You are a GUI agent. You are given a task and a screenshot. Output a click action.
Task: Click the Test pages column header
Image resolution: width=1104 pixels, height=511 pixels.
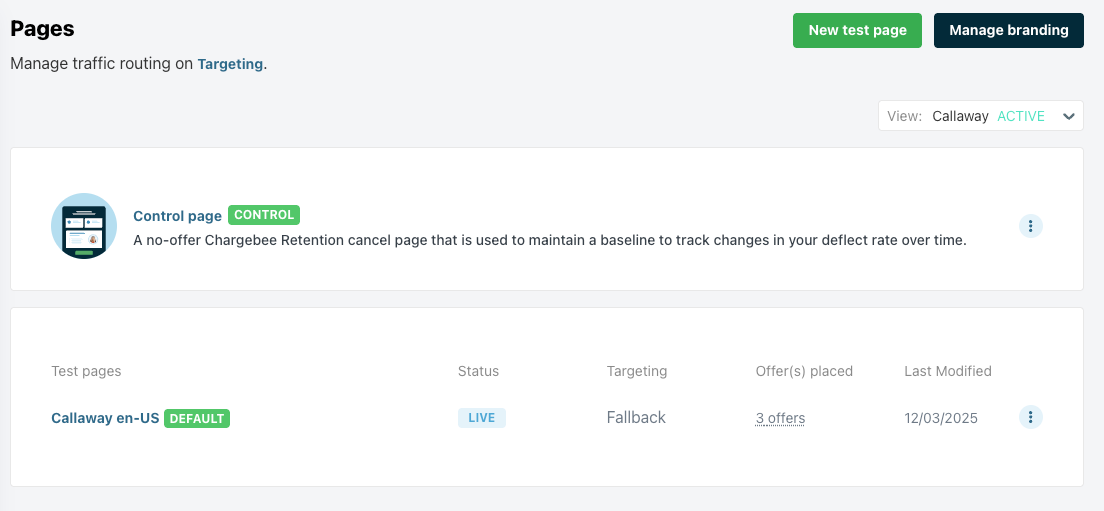86,371
